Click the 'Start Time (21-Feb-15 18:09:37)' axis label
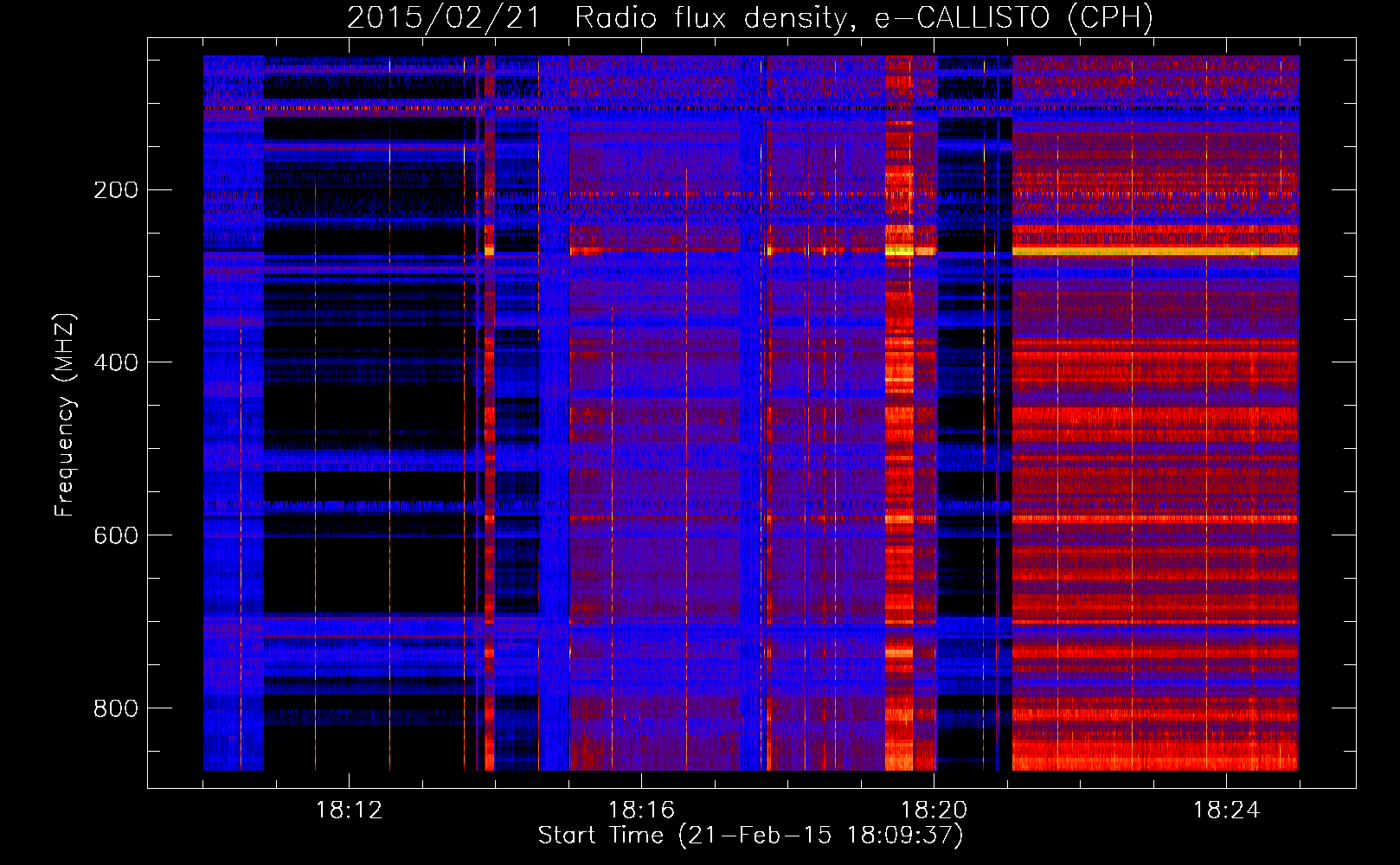 [750, 836]
